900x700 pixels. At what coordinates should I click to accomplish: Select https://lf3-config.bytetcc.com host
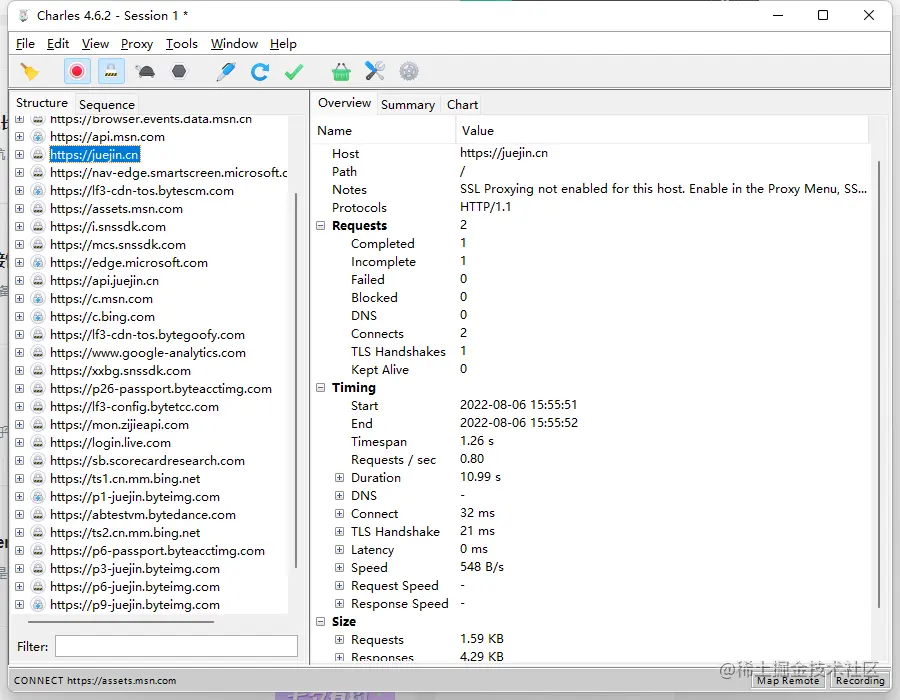tap(134, 407)
